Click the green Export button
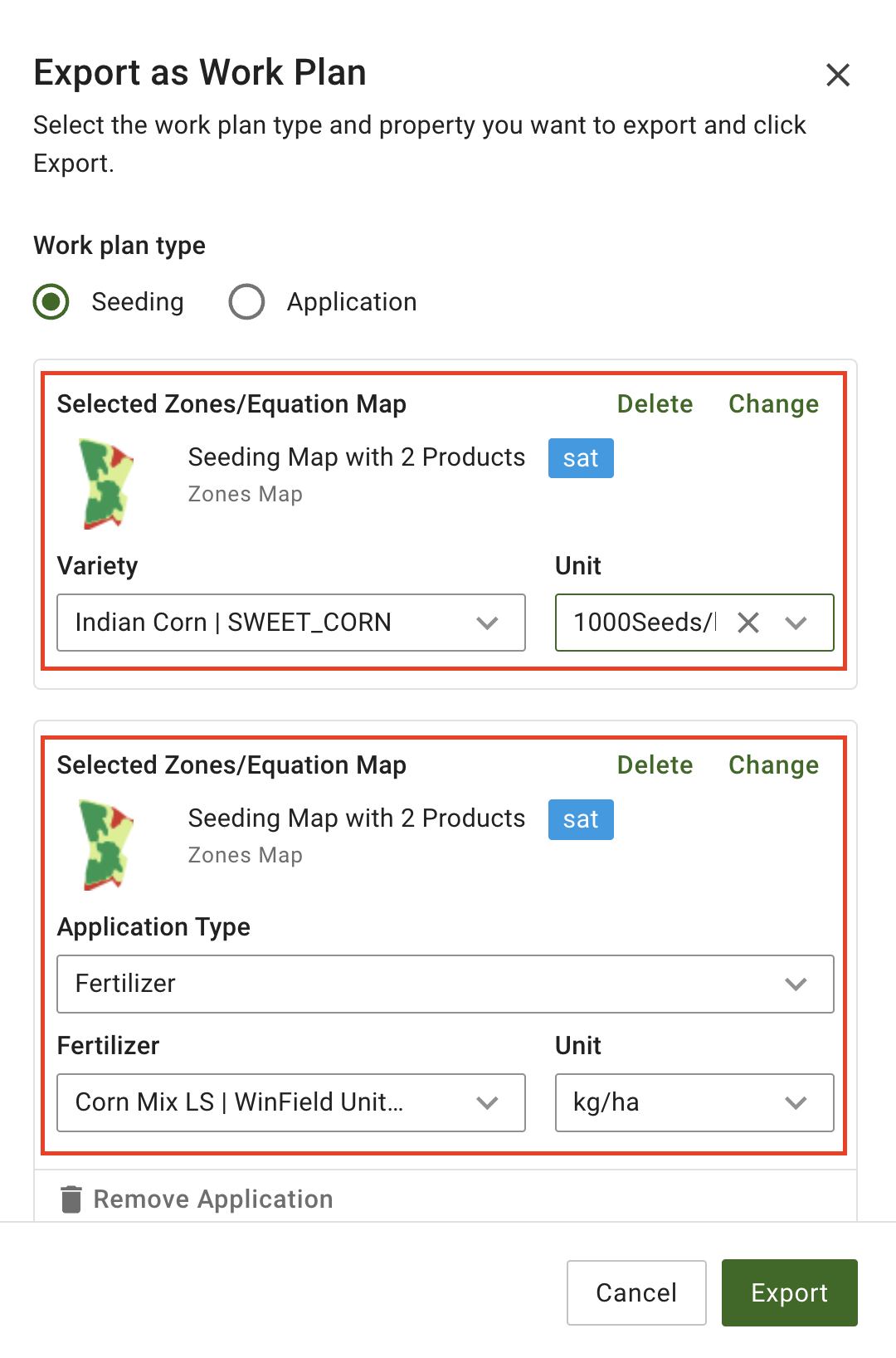This screenshot has height=1358, width=896. point(789,1292)
